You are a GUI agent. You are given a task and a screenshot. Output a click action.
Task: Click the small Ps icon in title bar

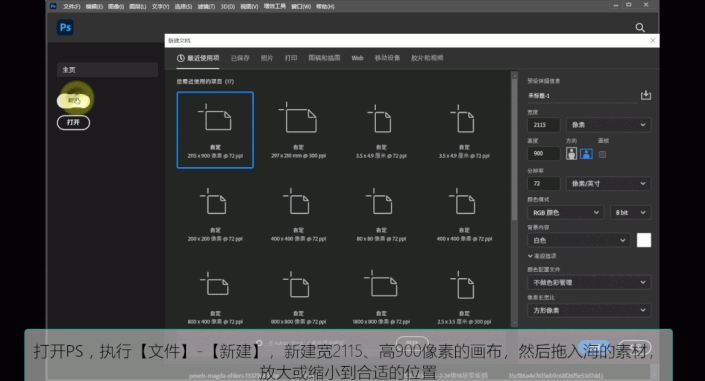click(53, 6)
